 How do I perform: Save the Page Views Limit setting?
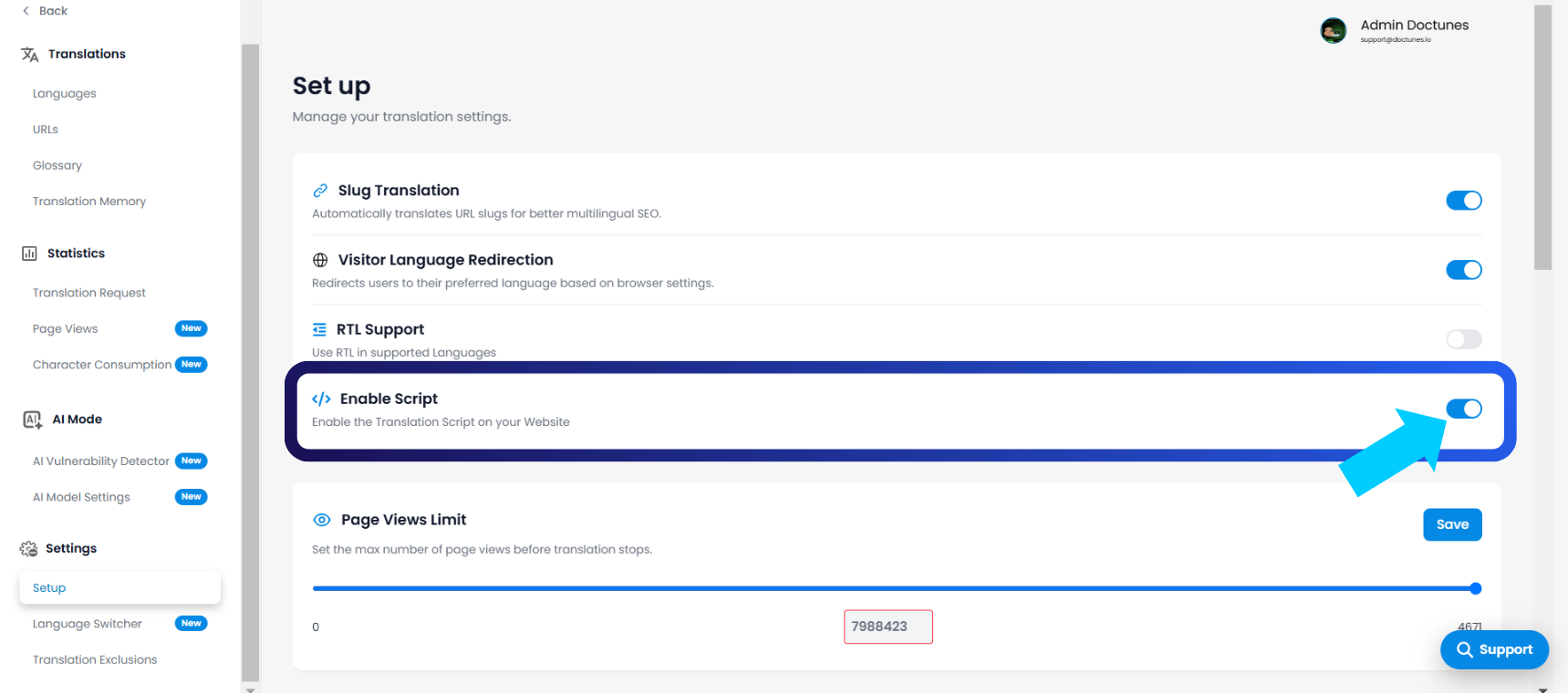click(1451, 524)
